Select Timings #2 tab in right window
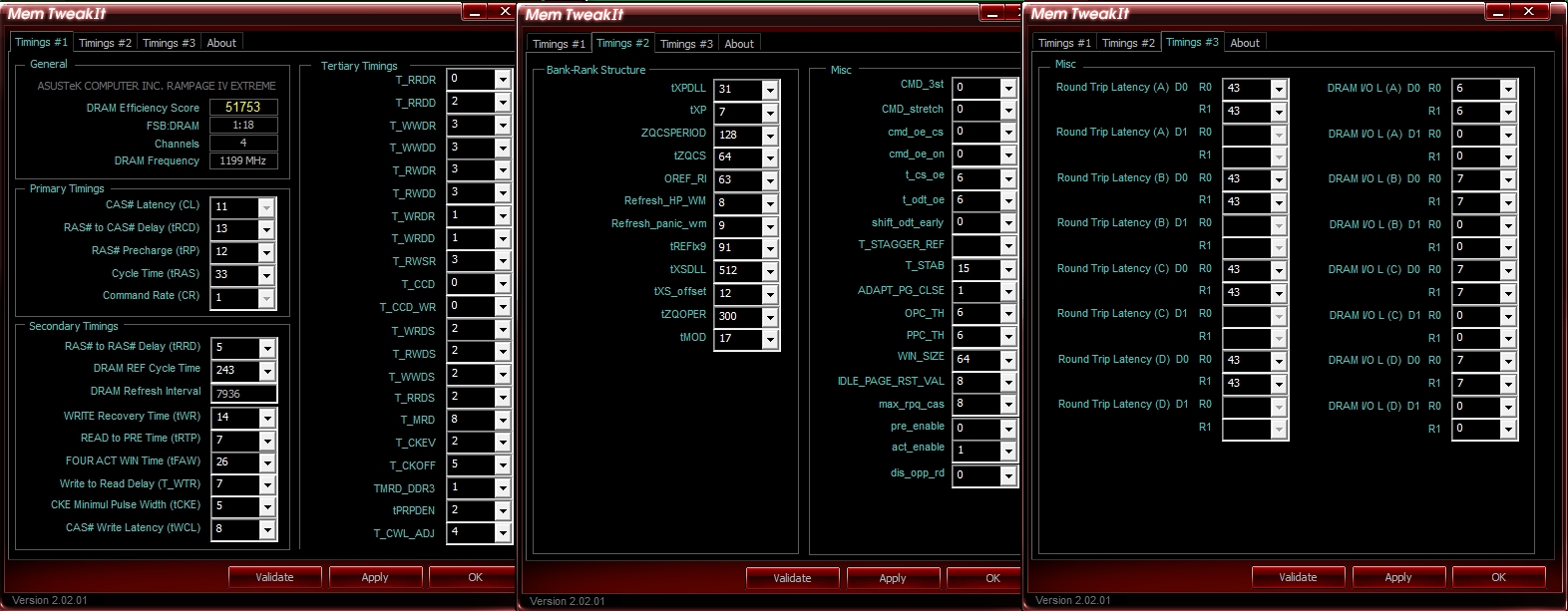 (x=1128, y=43)
